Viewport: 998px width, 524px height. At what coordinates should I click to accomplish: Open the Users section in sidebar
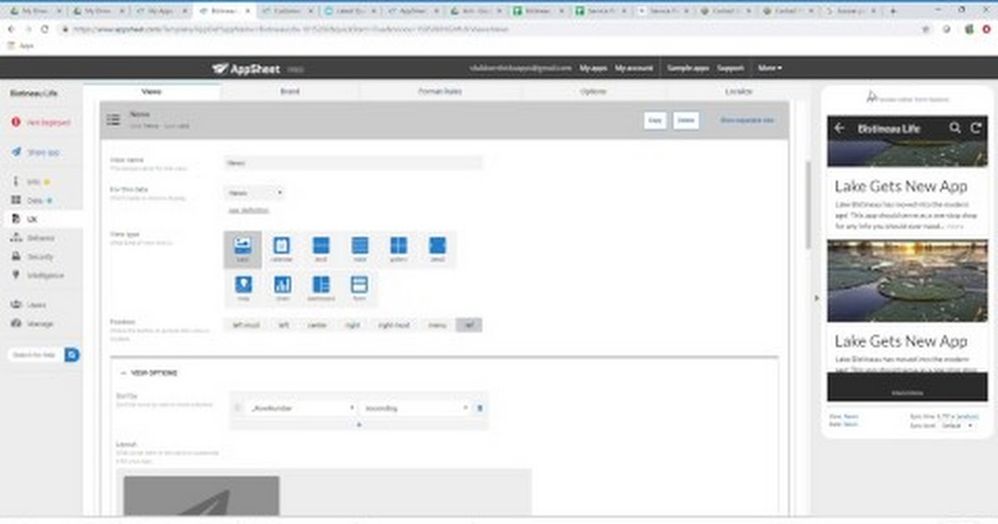click(36, 305)
